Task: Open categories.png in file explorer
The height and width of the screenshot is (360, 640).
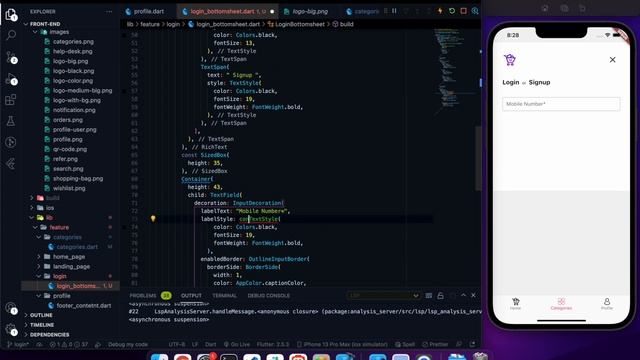Action: tap(73, 42)
